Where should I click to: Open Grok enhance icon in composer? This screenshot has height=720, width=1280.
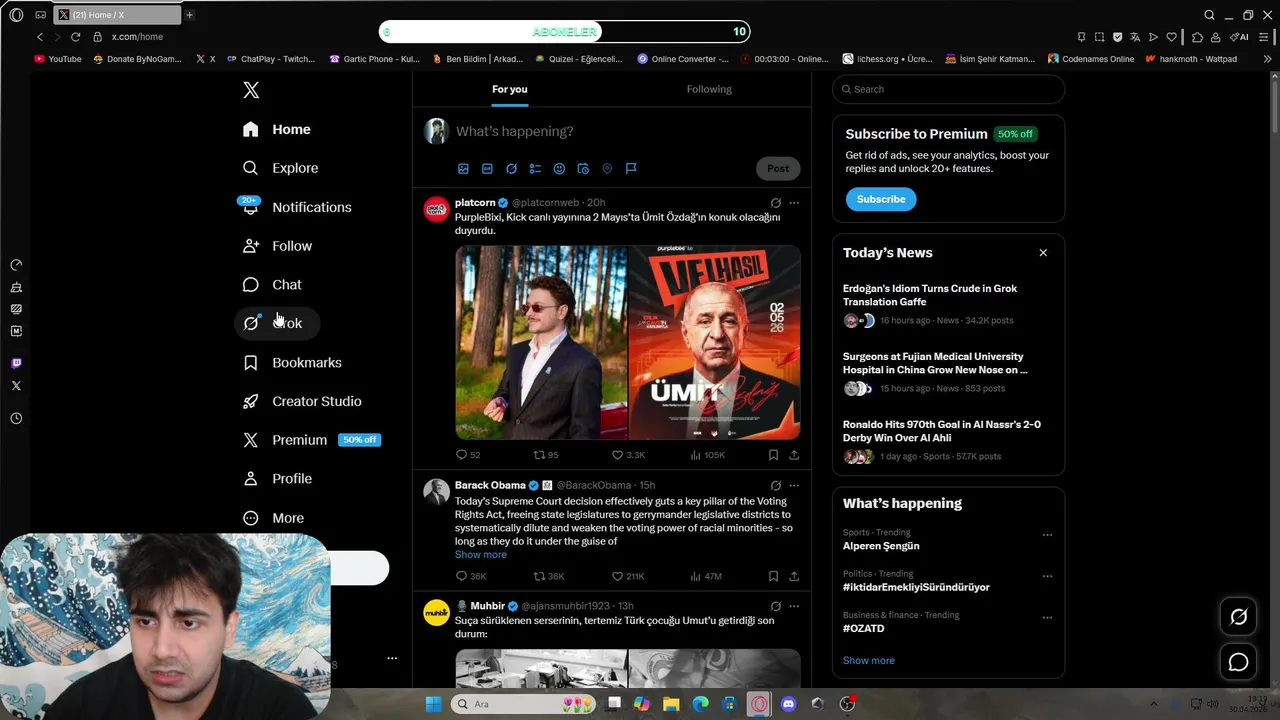(x=511, y=169)
